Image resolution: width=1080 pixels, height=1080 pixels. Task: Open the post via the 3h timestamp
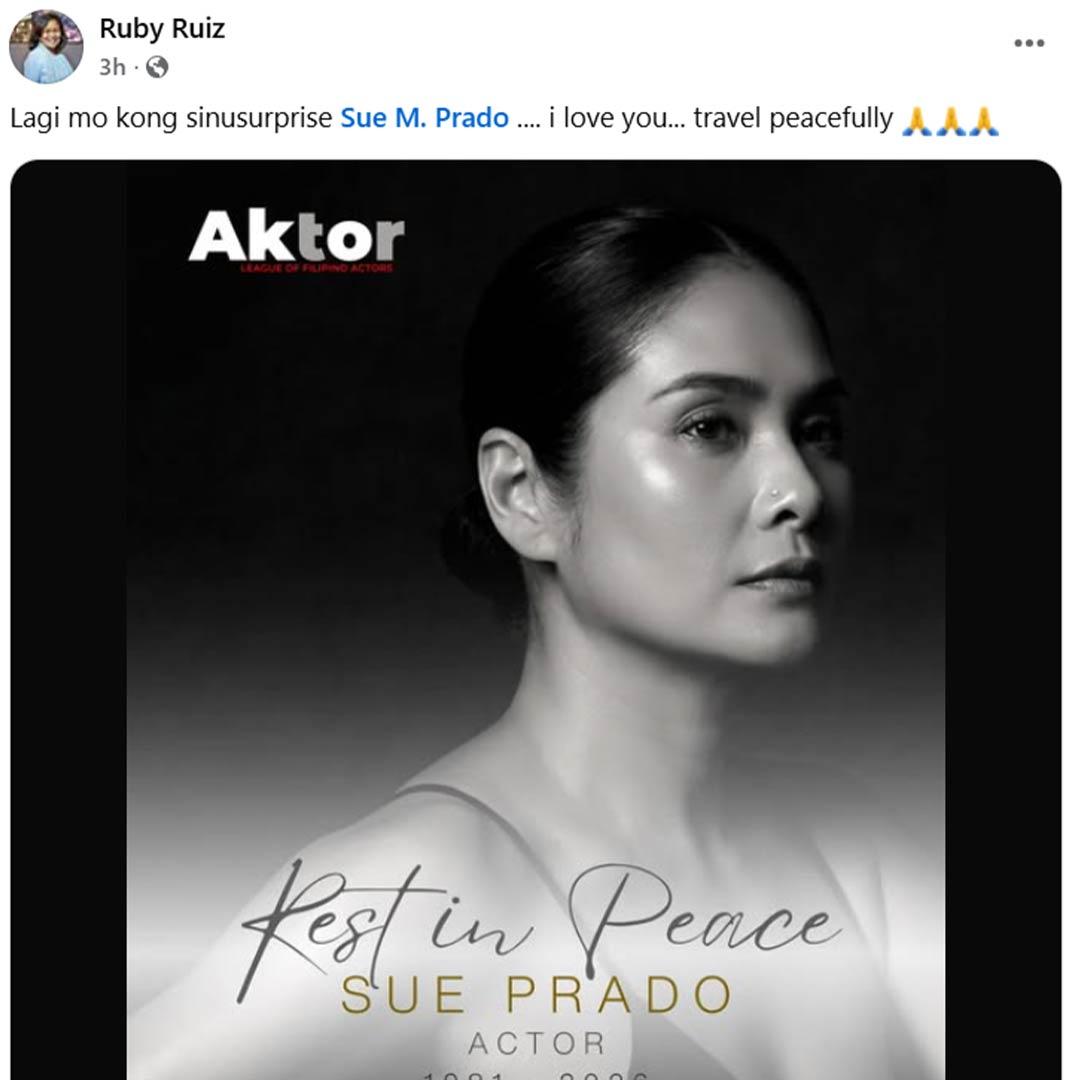pos(112,67)
